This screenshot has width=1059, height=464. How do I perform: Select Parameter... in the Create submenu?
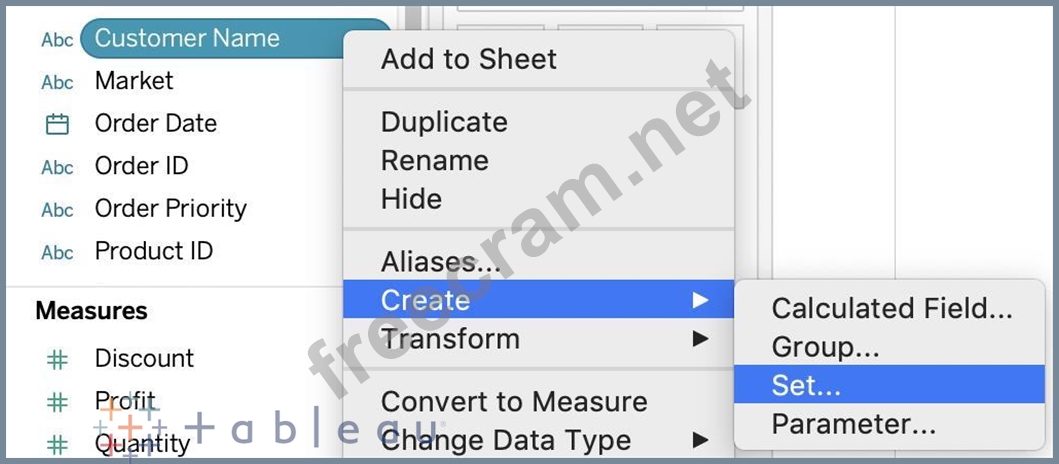(x=853, y=424)
